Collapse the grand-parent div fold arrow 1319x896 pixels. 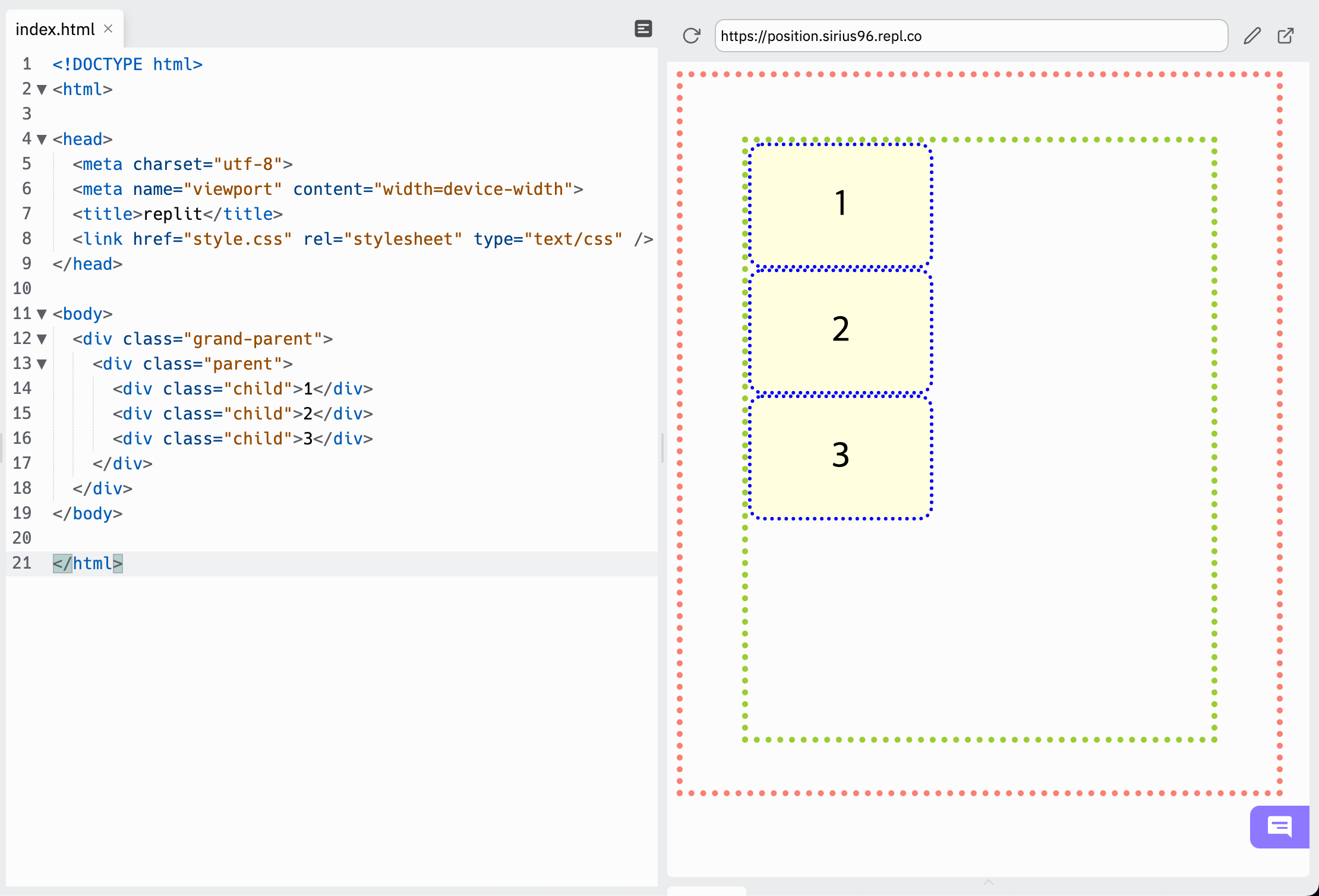click(42, 339)
